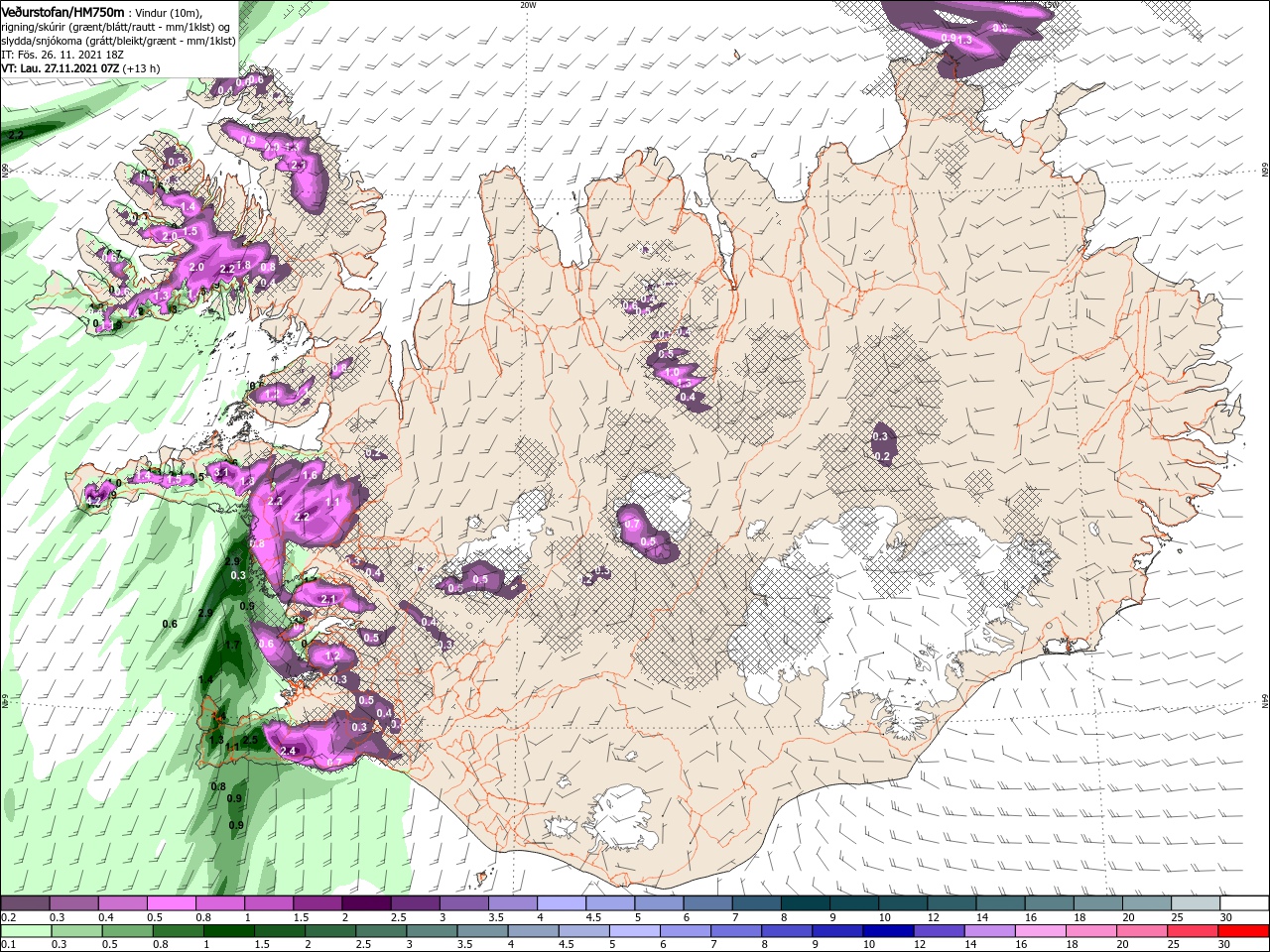Select the dark teal snow swatch labeled 8
This screenshot has height=952, width=1270.
[x=807, y=903]
